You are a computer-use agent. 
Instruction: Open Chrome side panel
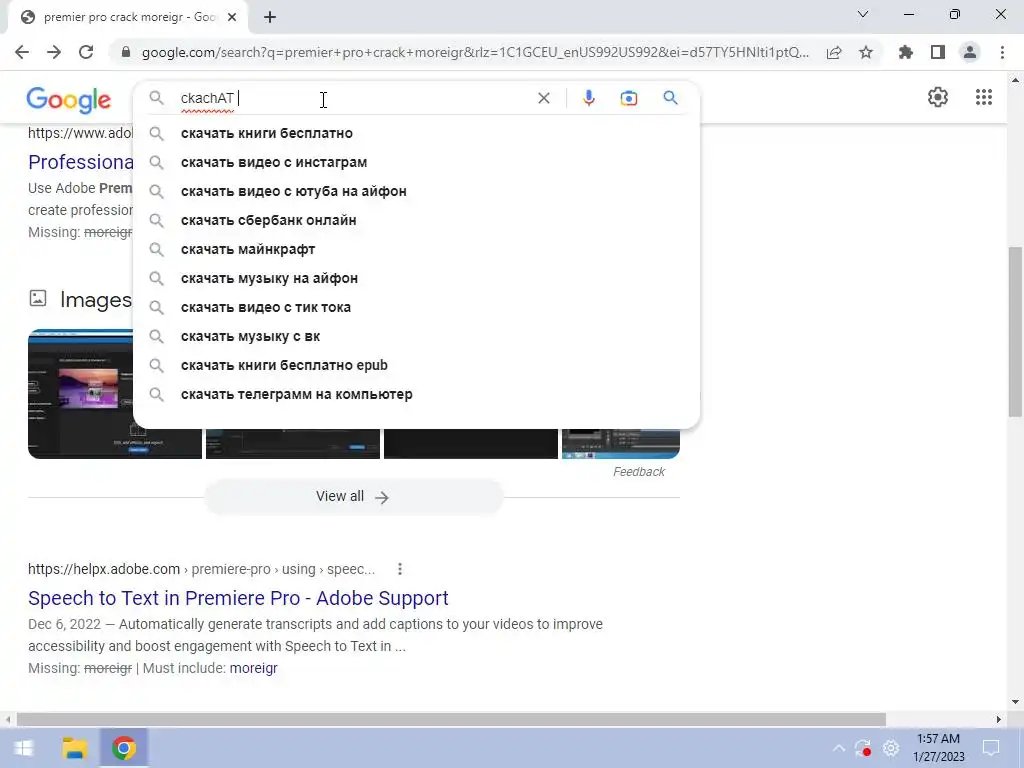coord(938,52)
